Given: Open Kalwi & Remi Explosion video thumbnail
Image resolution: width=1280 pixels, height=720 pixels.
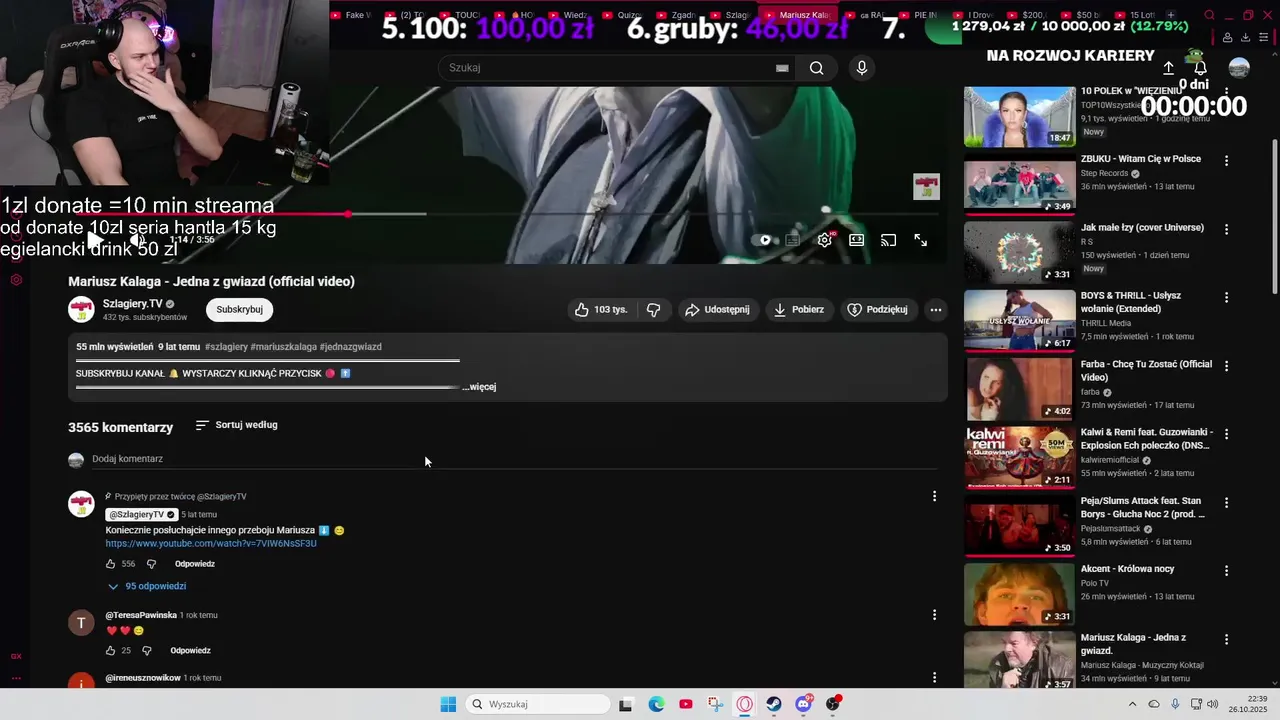Looking at the screenshot, I should 1019,458.
